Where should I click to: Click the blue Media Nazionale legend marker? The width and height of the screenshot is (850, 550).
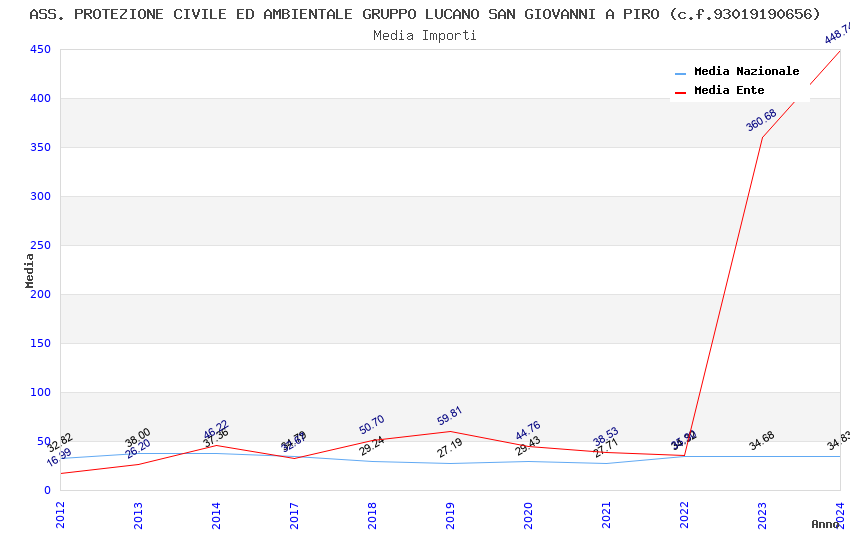click(x=680, y=73)
